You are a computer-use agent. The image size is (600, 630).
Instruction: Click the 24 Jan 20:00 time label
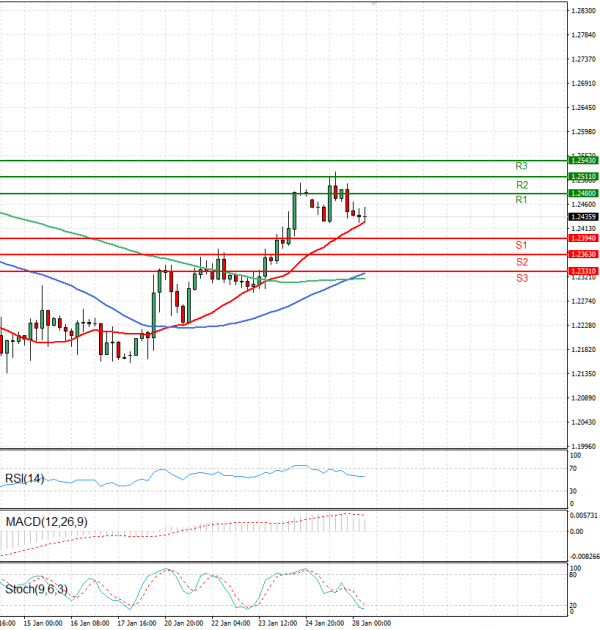pos(325,623)
